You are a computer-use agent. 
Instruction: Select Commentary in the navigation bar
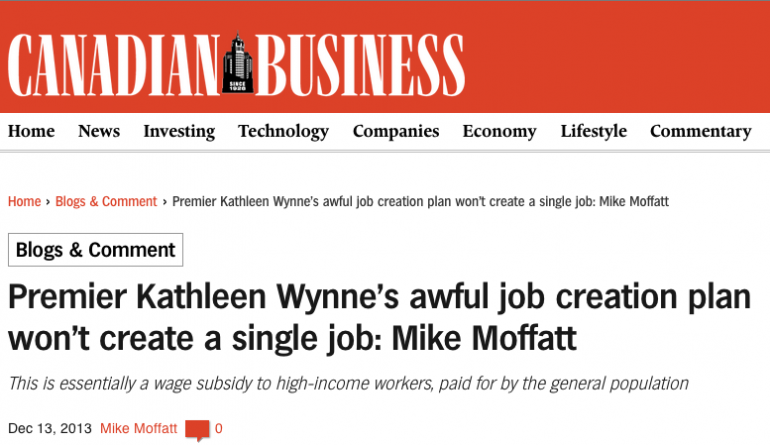(x=700, y=131)
